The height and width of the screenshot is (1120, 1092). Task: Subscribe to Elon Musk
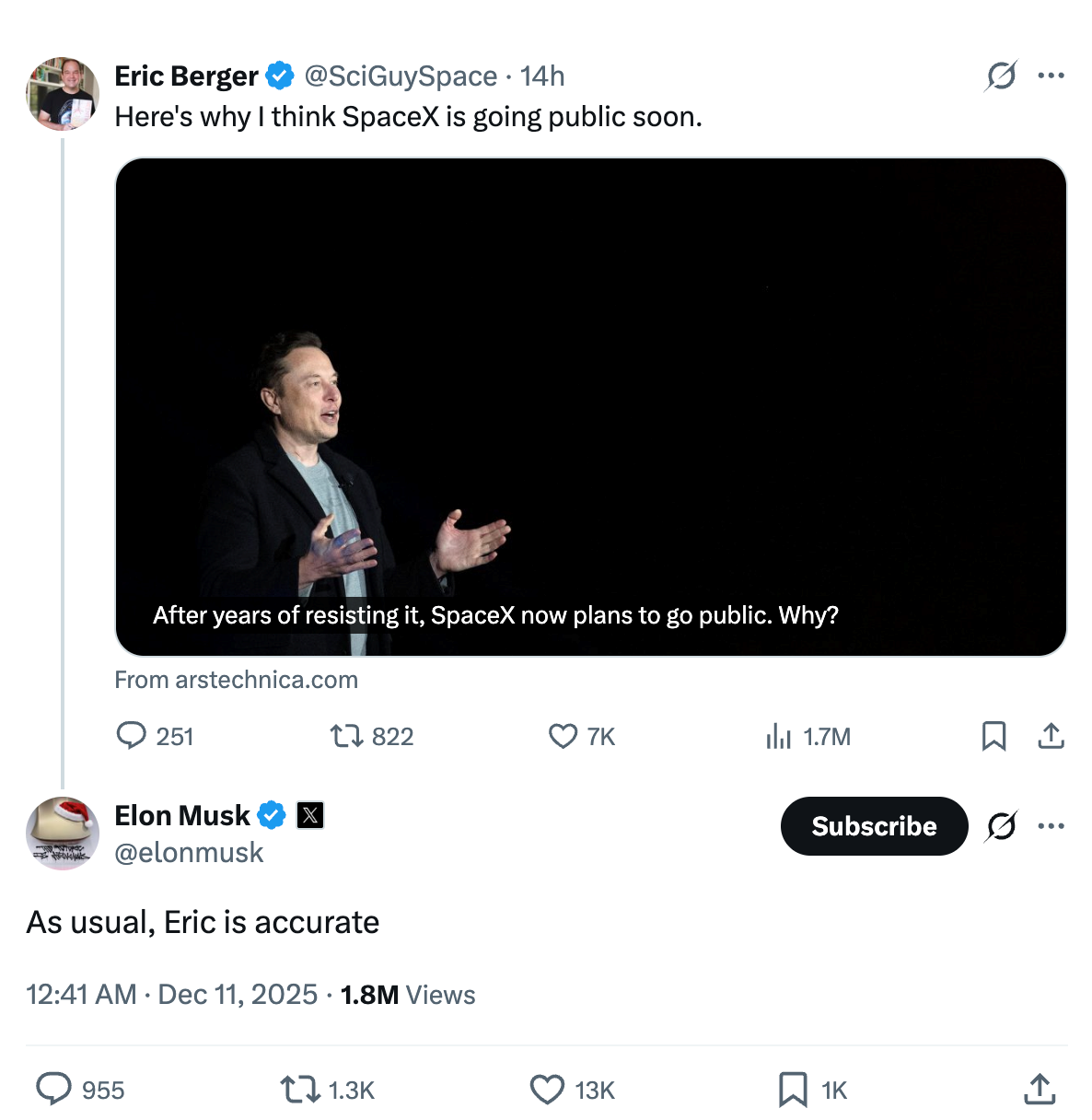point(874,825)
